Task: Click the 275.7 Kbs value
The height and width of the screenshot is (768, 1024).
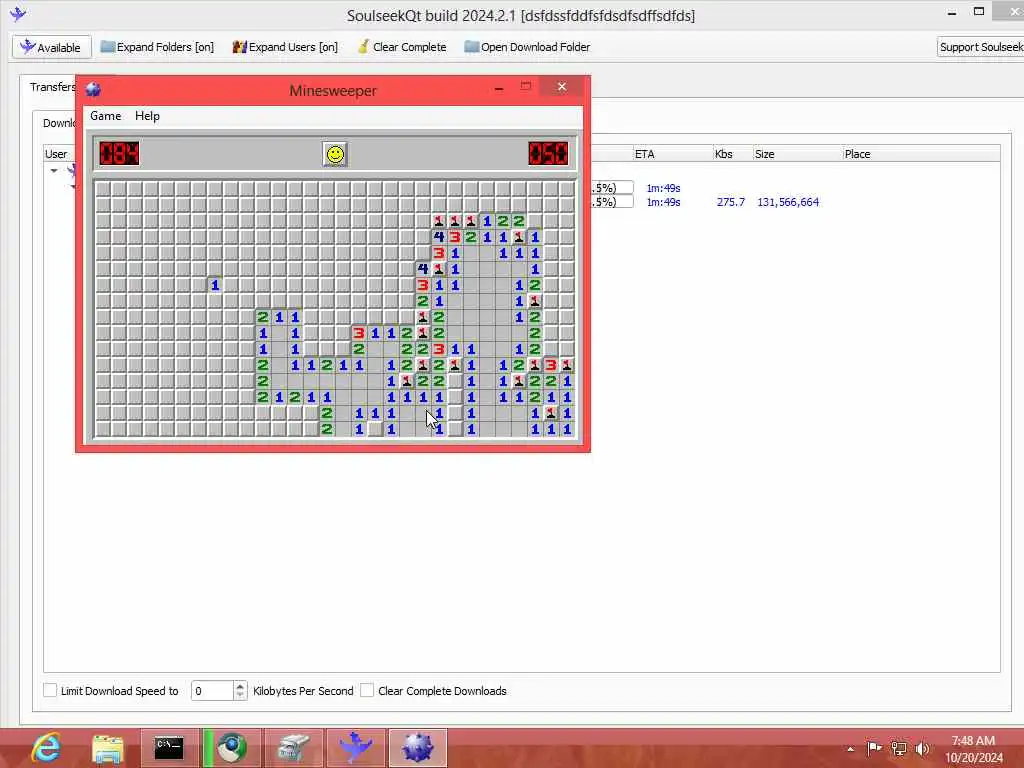Action: (x=730, y=202)
